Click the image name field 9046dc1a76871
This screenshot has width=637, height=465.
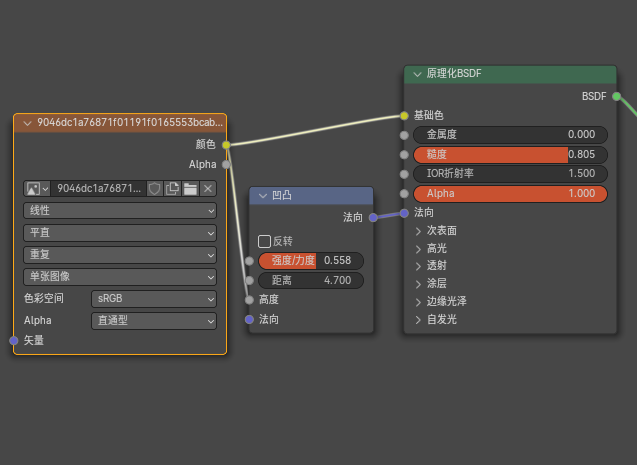tap(98, 188)
